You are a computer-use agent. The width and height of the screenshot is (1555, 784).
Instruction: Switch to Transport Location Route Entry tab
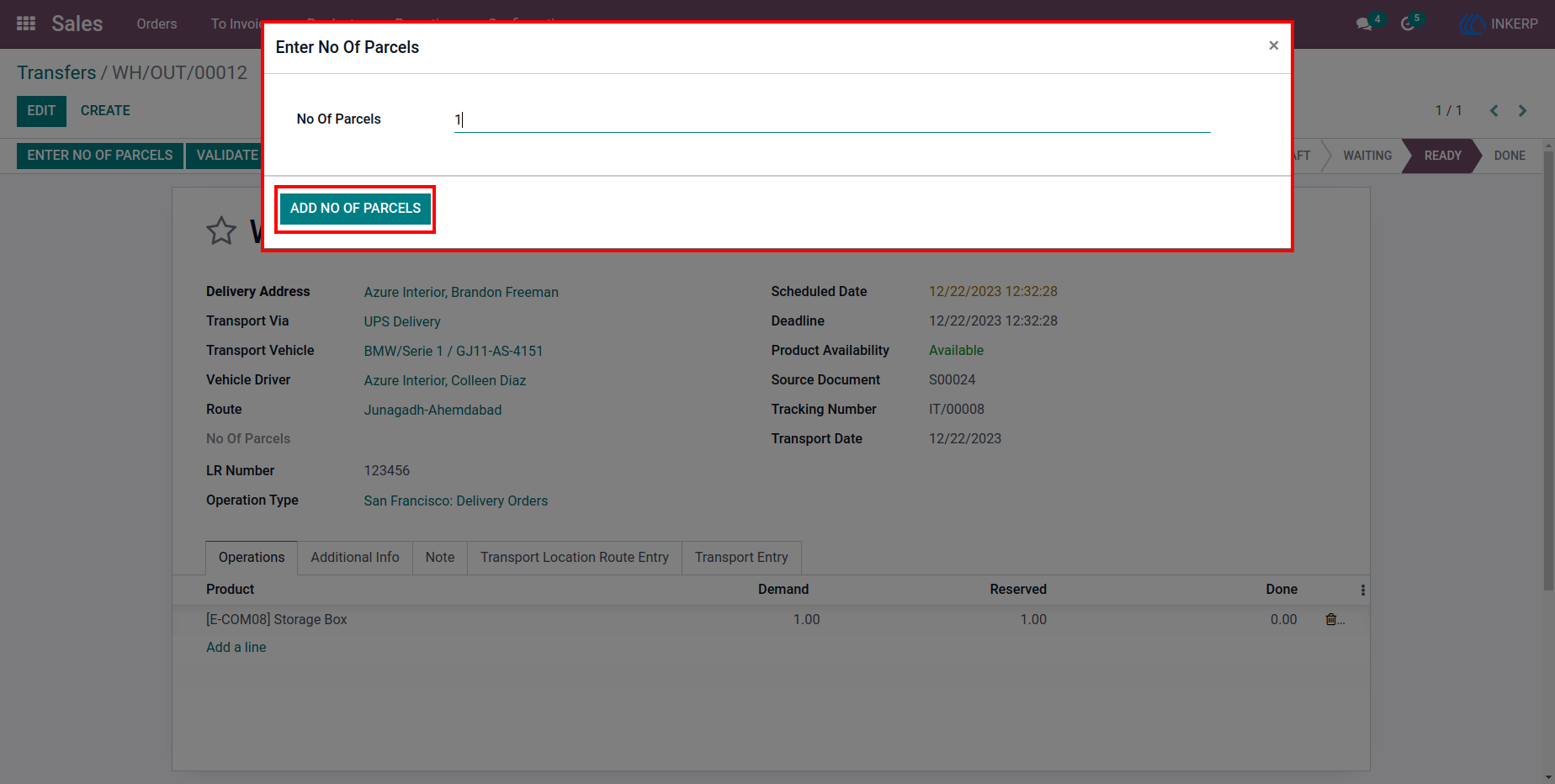click(x=575, y=558)
